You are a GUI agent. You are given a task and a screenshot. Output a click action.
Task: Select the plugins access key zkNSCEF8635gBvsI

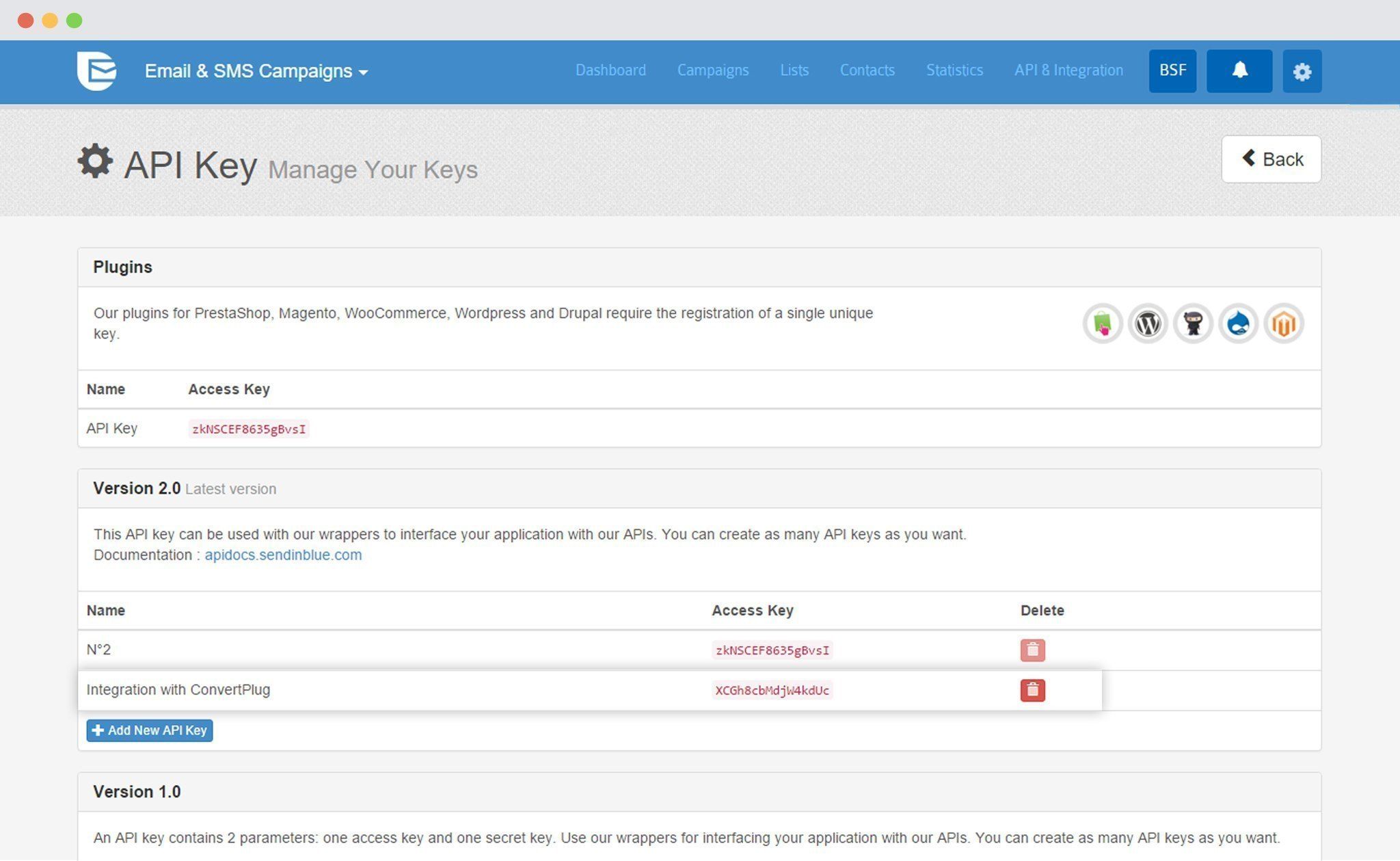tap(249, 429)
